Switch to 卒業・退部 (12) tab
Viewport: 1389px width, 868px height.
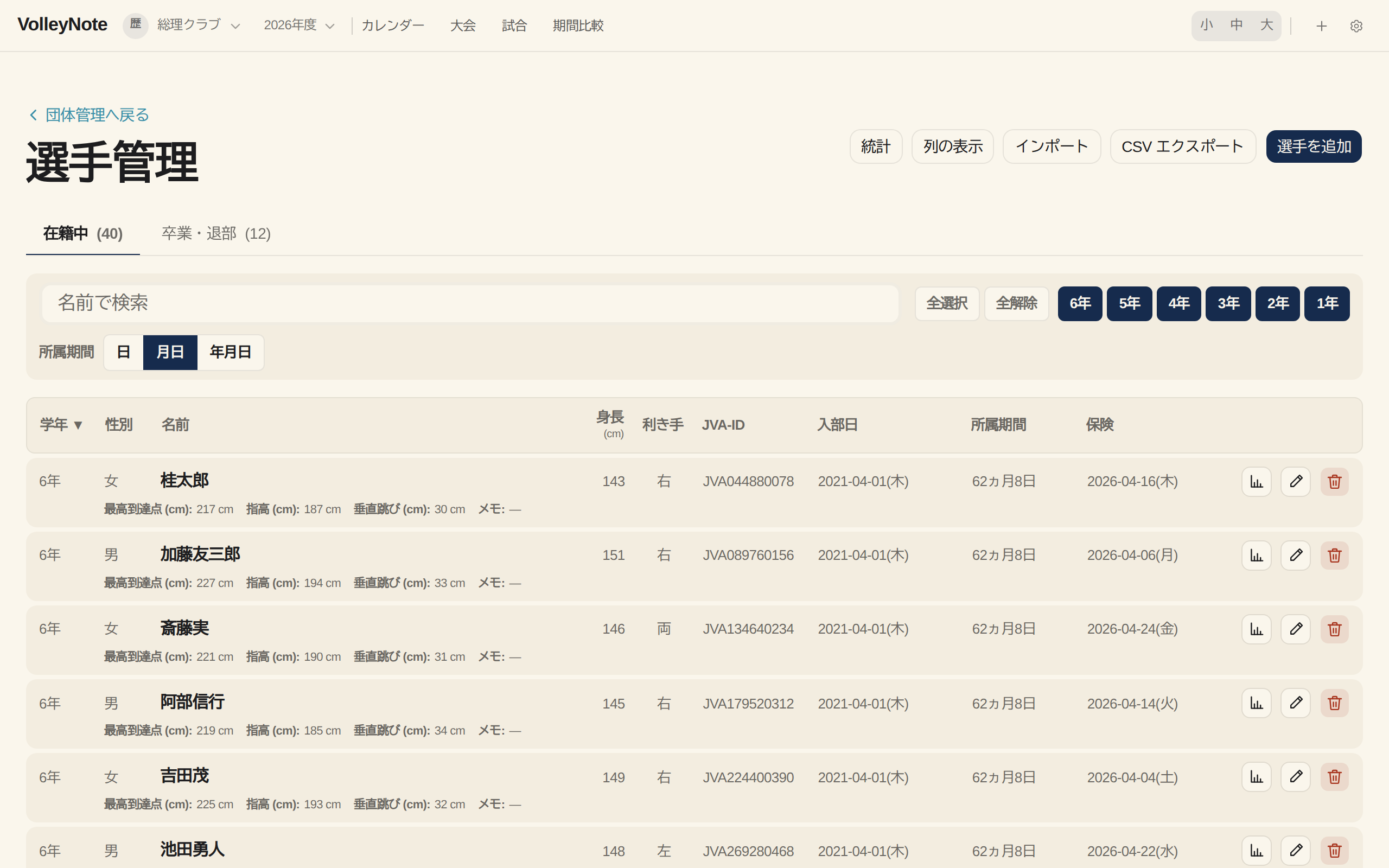pos(216,234)
